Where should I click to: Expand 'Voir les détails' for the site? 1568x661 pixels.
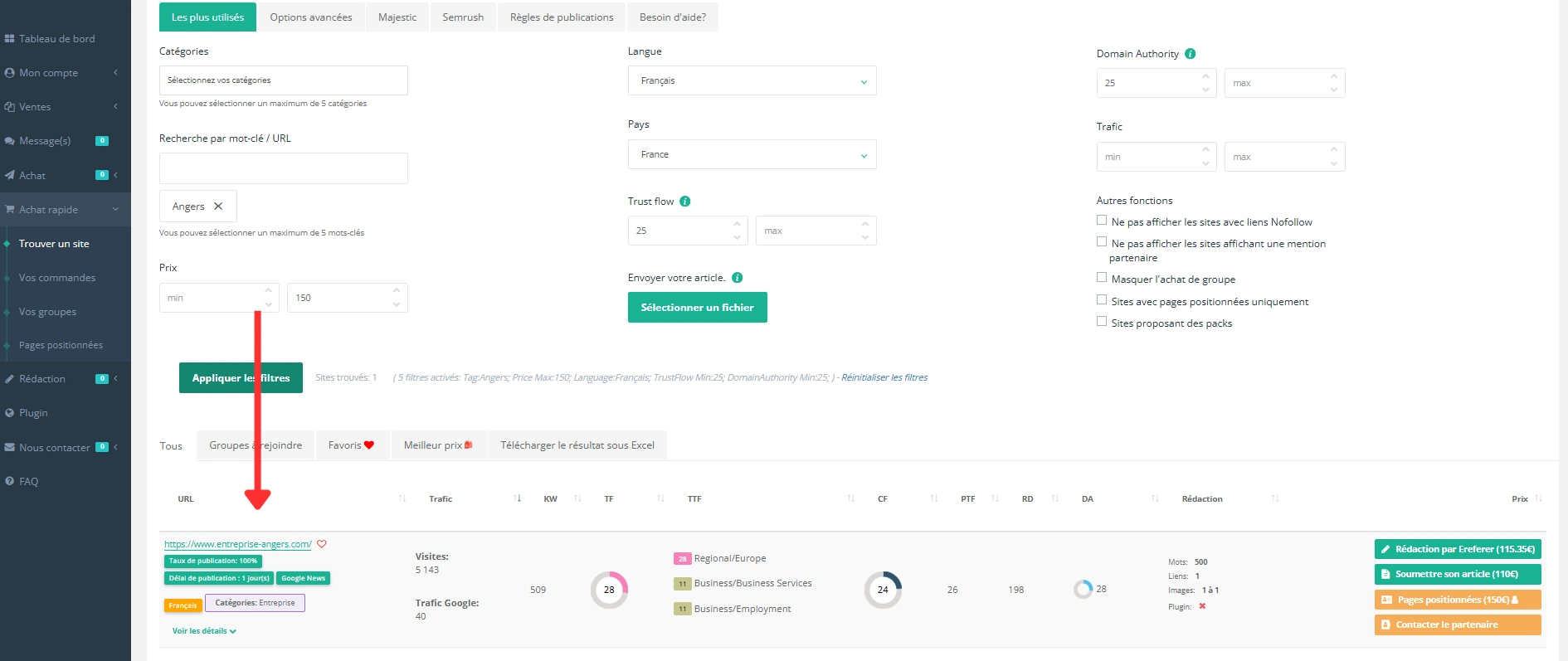pos(204,631)
